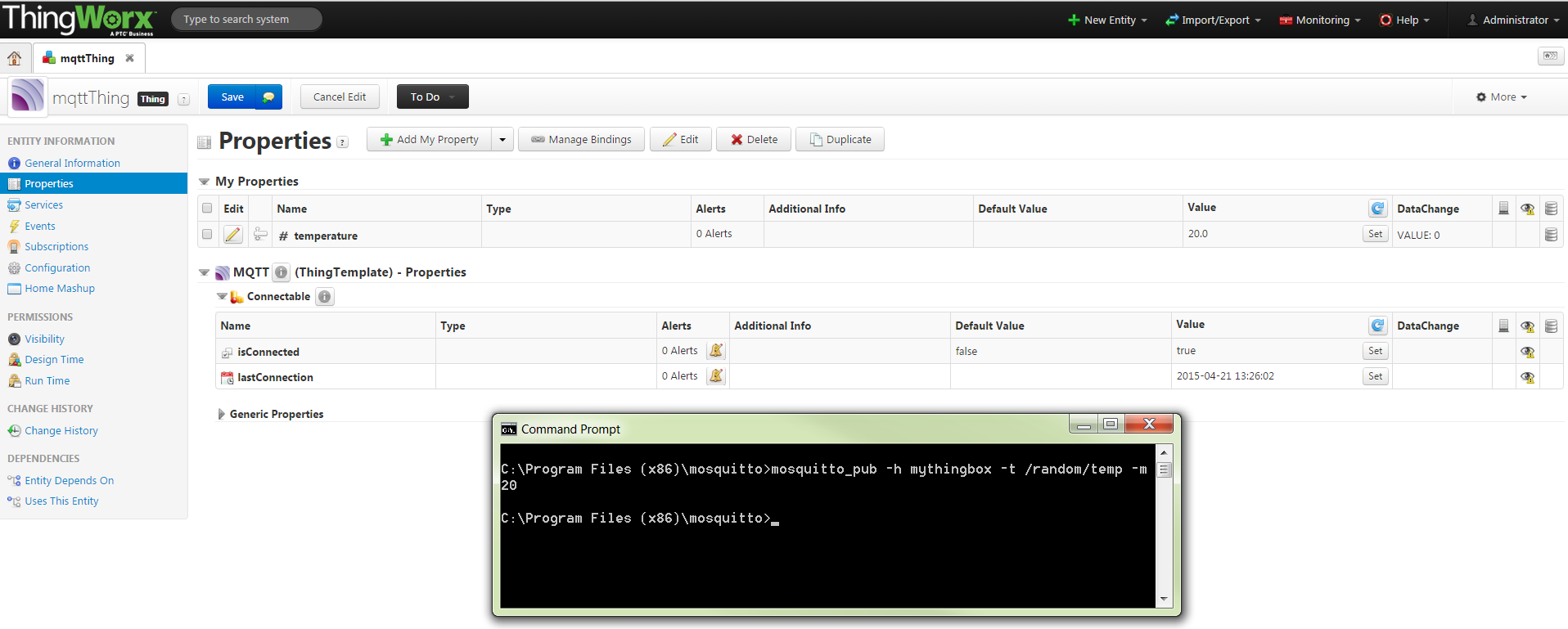This screenshot has height=629, width=1568.
Task: Click the logged column icon in Connectable header
Action: click(x=1550, y=326)
